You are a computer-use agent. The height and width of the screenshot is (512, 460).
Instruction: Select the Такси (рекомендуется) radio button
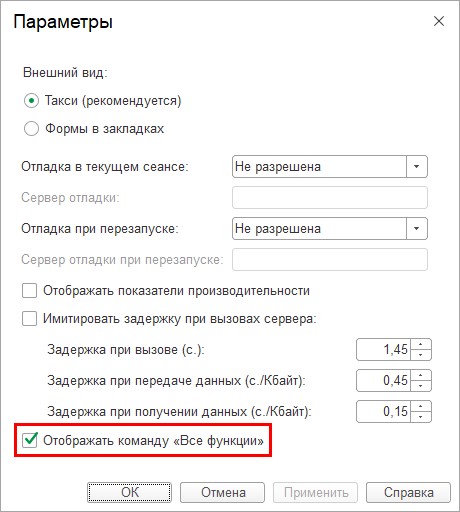coord(31,101)
